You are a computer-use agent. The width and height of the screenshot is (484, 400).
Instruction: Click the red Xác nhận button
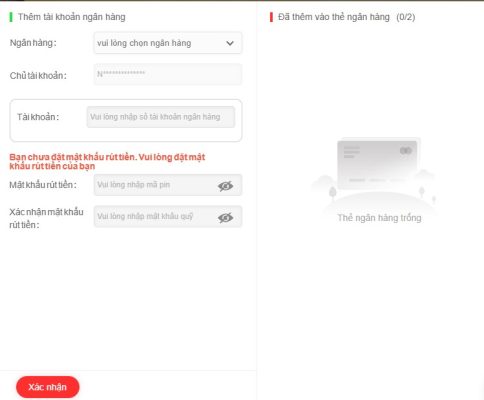point(48,387)
